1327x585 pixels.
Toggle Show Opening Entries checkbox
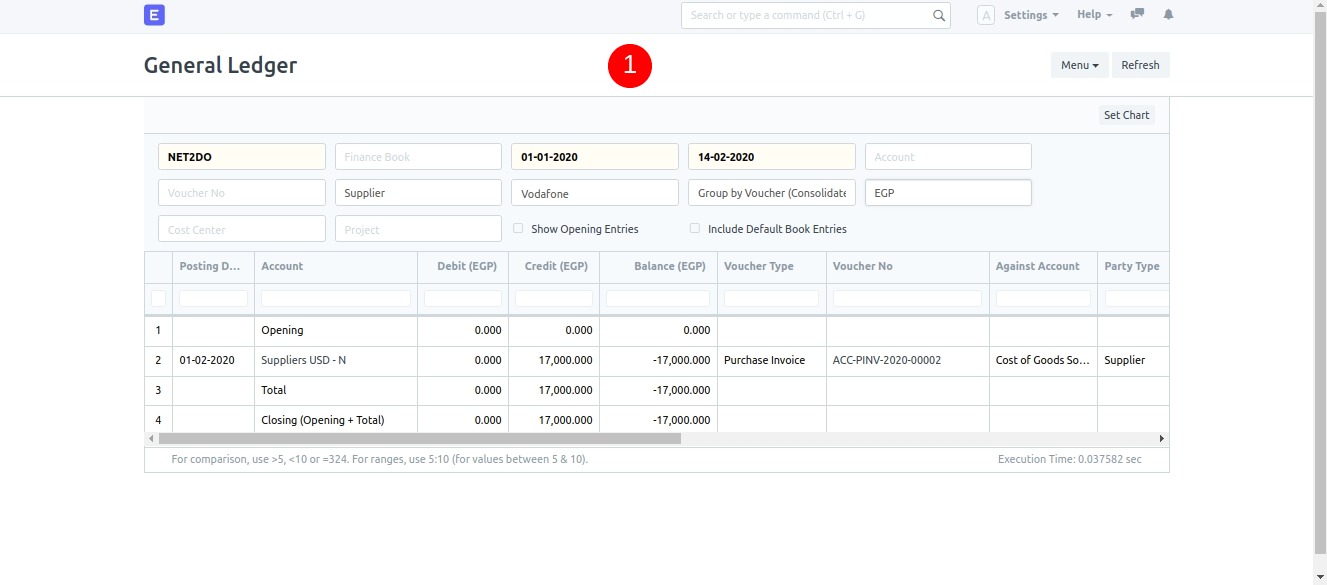click(518, 229)
